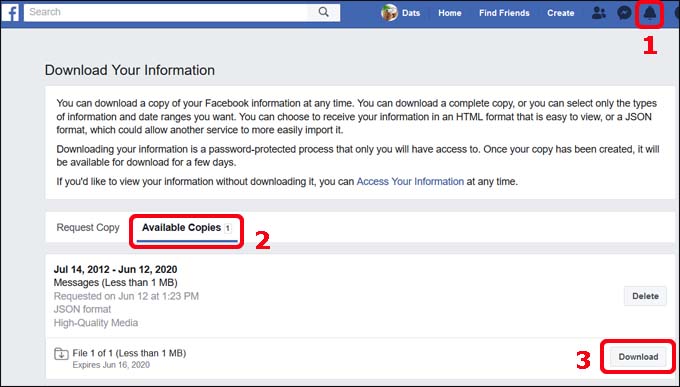Click the Messages (Less than 1 MB) text
Screen dimensions: 680x387
click(x=115, y=283)
